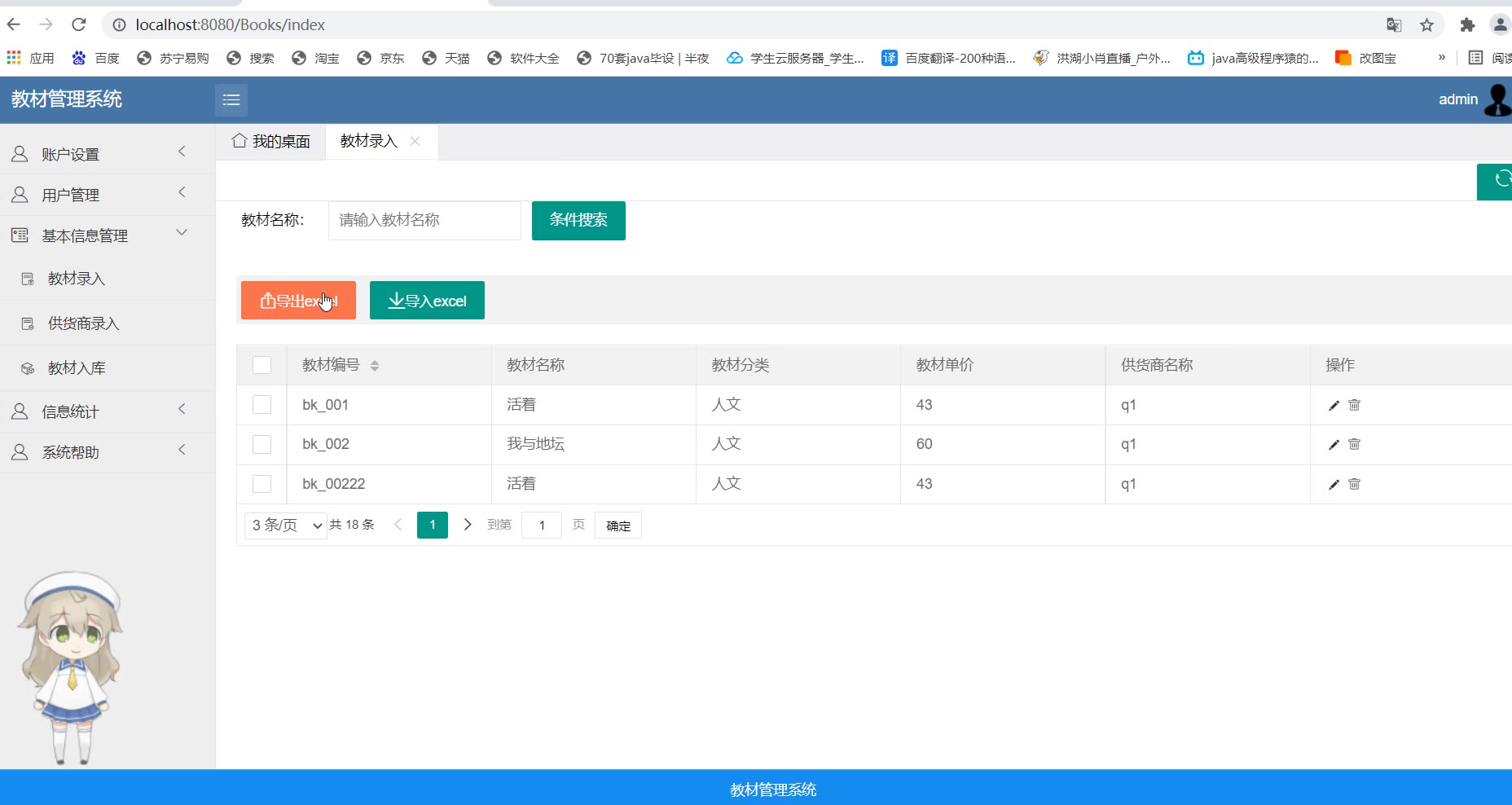Viewport: 1512px width, 805px height.
Task: Click the 共 18 条 total count text
Action: pos(352,525)
